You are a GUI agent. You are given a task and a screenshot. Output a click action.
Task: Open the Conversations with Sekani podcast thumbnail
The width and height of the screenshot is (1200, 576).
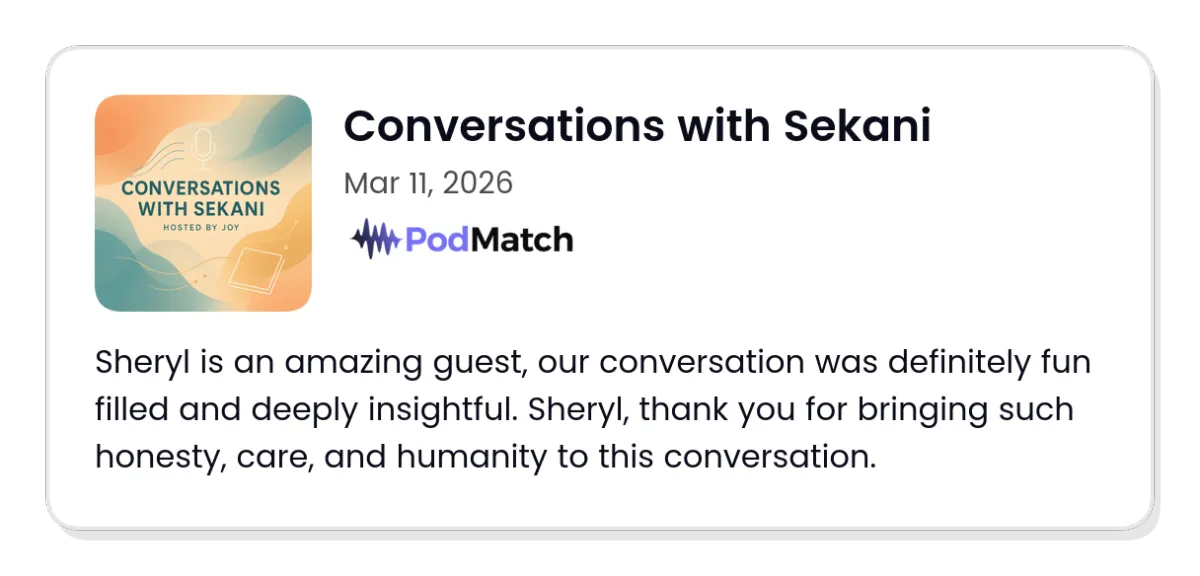coord(203,203)
